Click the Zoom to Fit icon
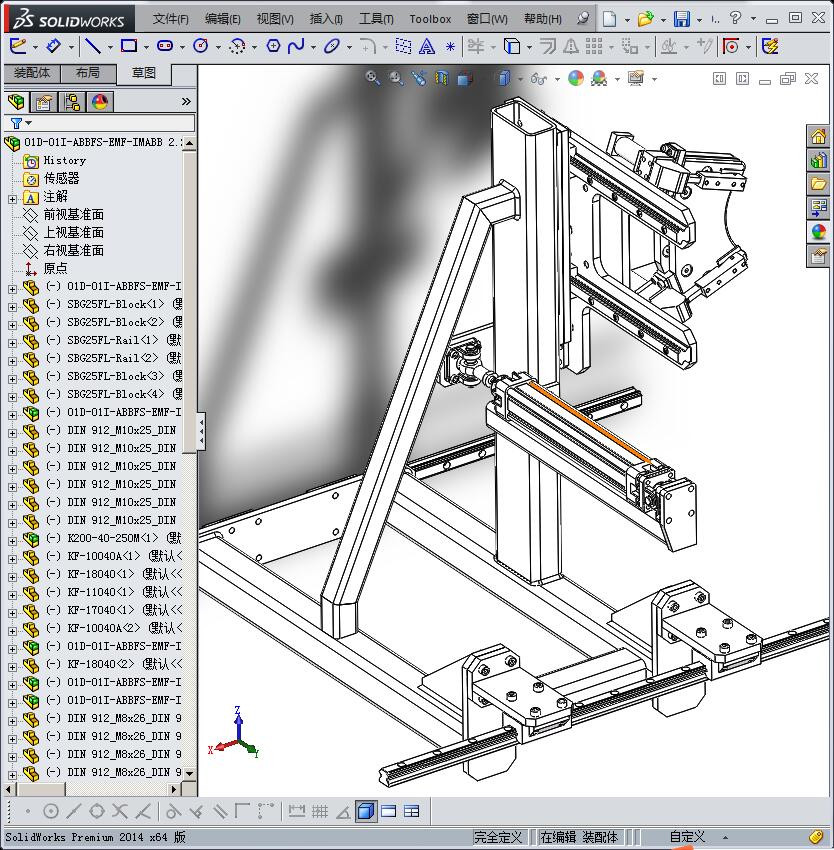The image size is (834, 850). (x=373, y=78)
